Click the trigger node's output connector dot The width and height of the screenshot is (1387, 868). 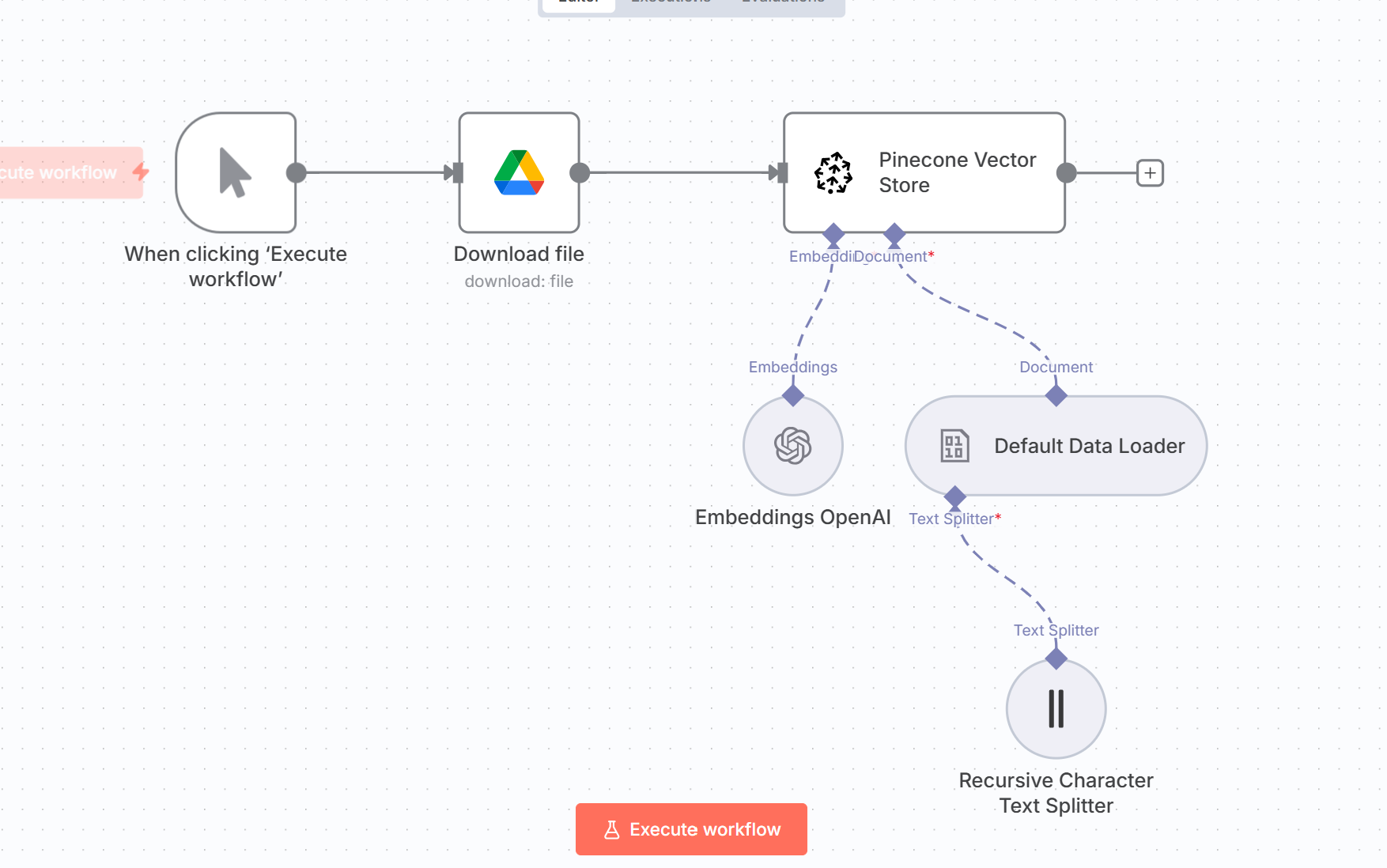coord(296,172)
